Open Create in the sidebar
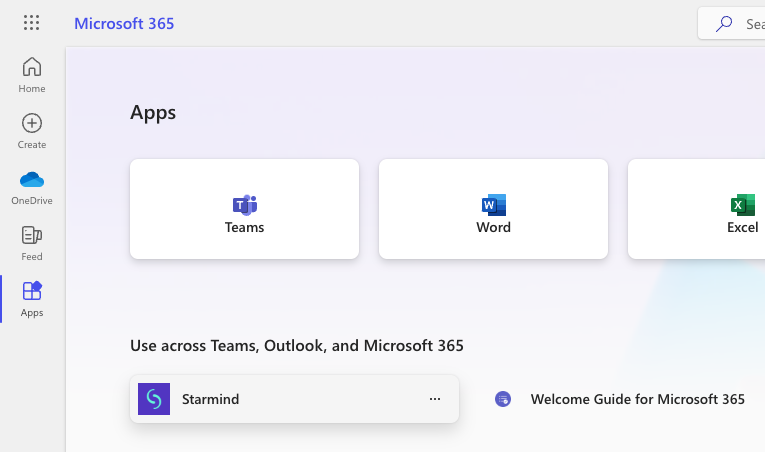 (32, 131)
